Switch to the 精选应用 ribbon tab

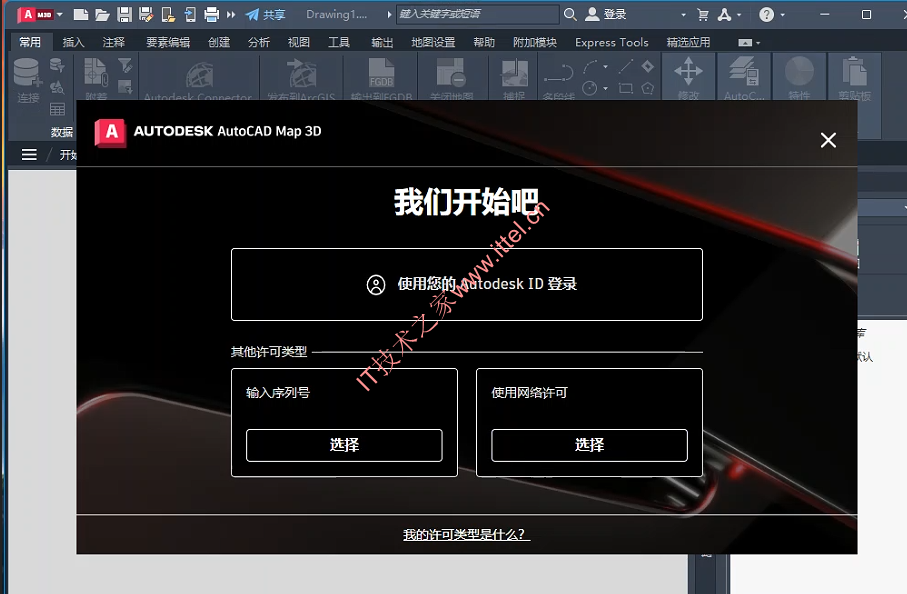click(x=688, y=42)
